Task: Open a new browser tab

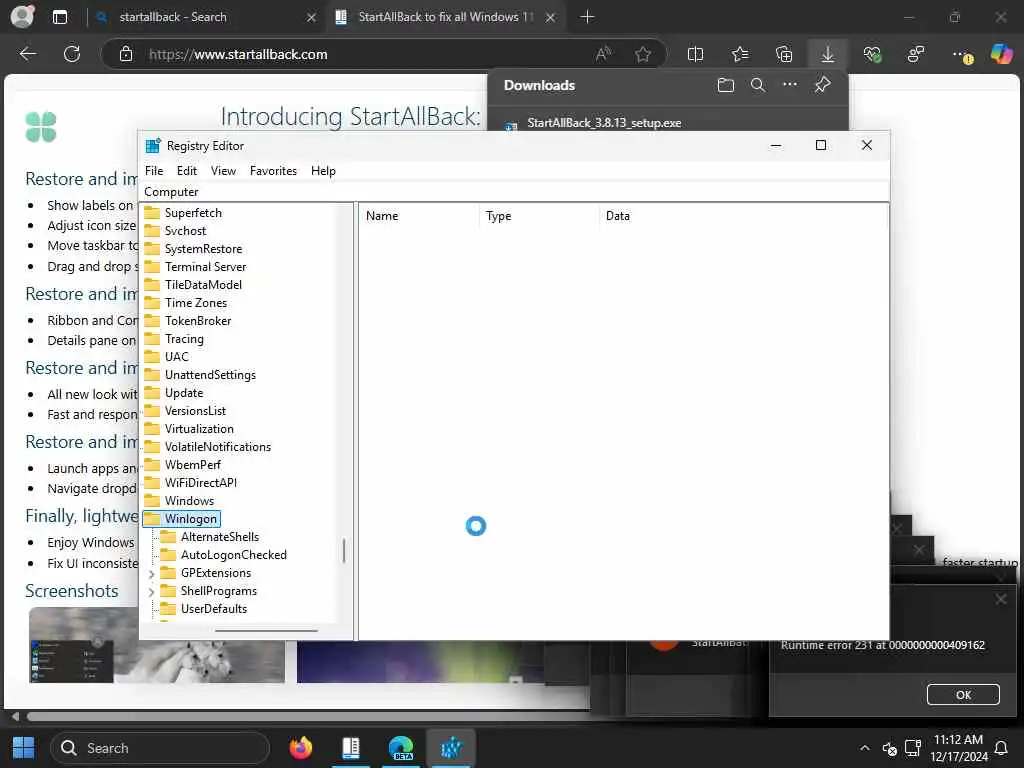Action: (587, 17)
